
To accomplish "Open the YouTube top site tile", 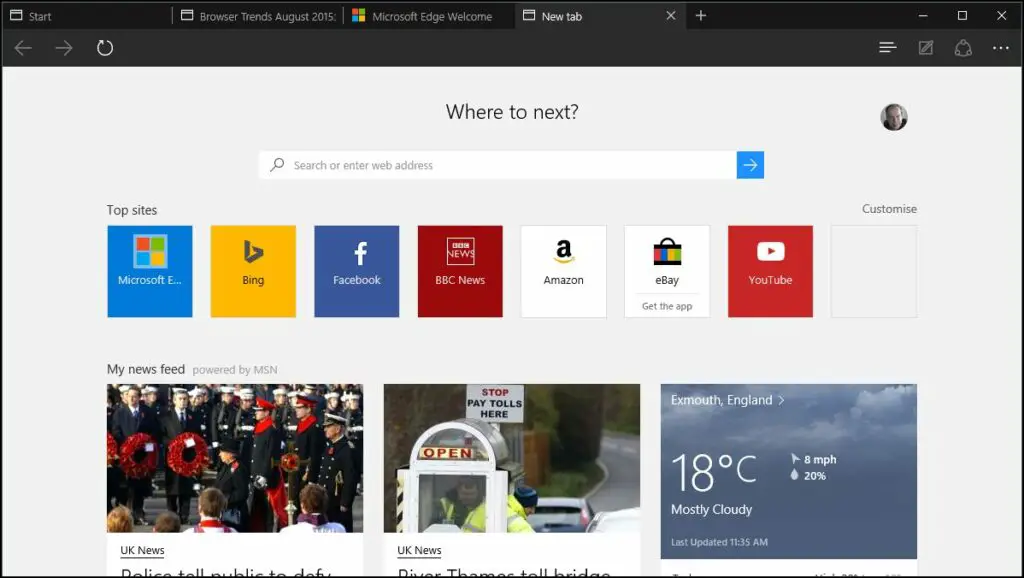I will click(771, 272).
